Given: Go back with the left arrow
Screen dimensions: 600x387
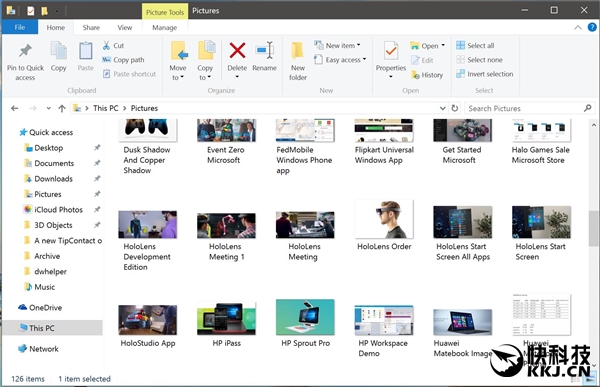Looking at the screenshot, I should coord(15,108).
